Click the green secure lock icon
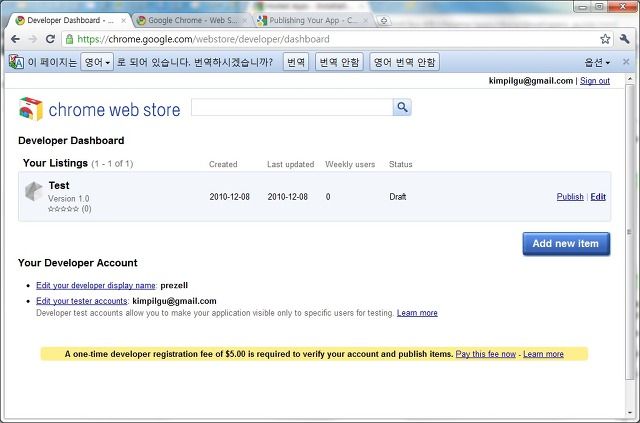 click(69, 39)
